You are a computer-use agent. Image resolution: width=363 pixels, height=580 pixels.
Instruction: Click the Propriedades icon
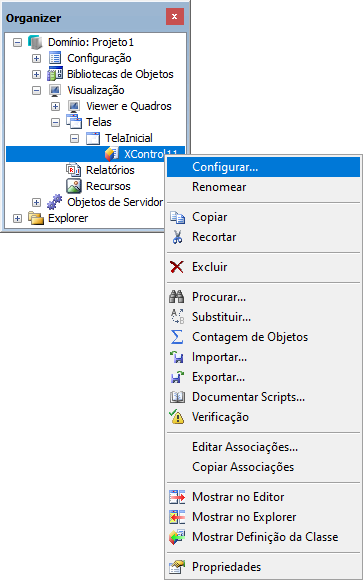coord(177,567)
